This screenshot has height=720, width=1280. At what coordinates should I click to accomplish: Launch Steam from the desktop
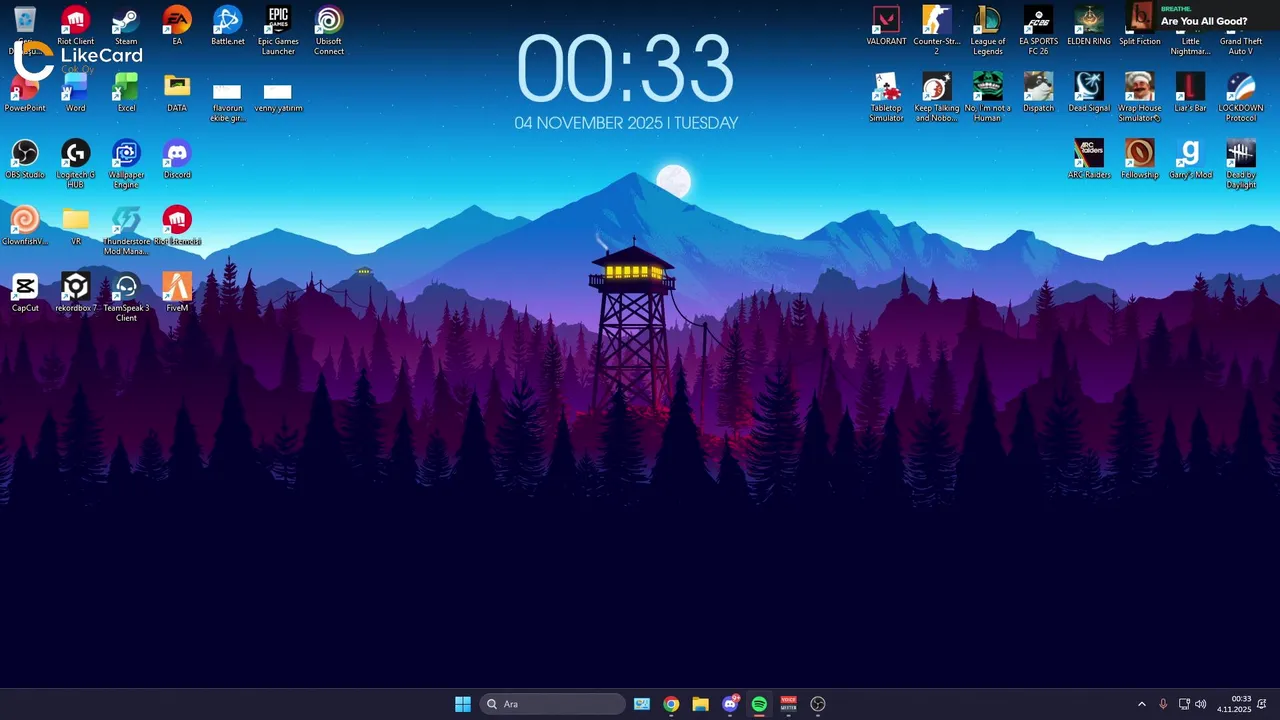tap(126, 27)
